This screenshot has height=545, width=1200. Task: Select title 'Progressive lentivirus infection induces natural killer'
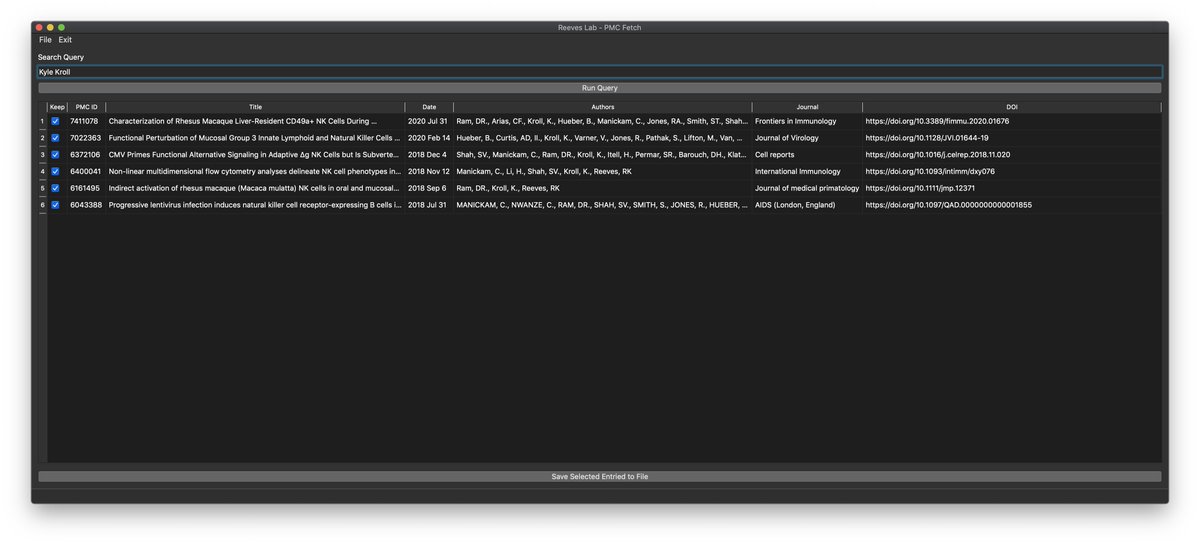pos(255,205)
